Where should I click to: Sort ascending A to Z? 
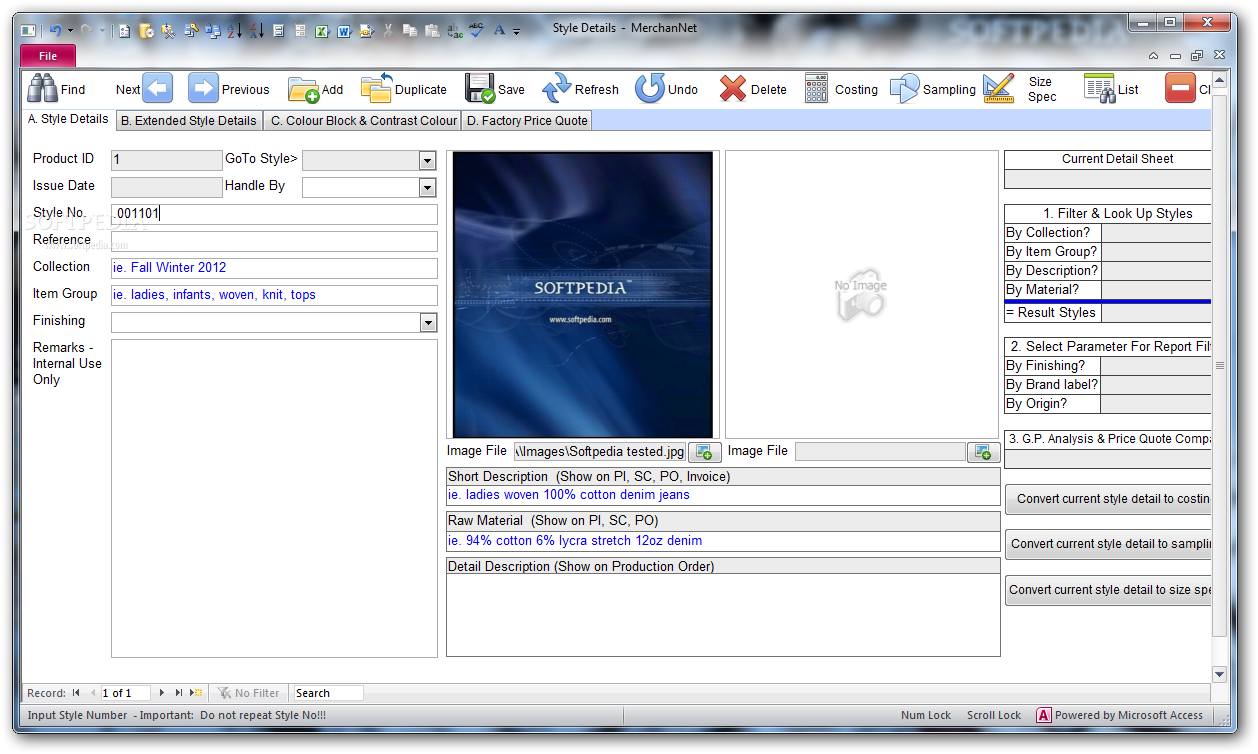(x=235, y=31)
